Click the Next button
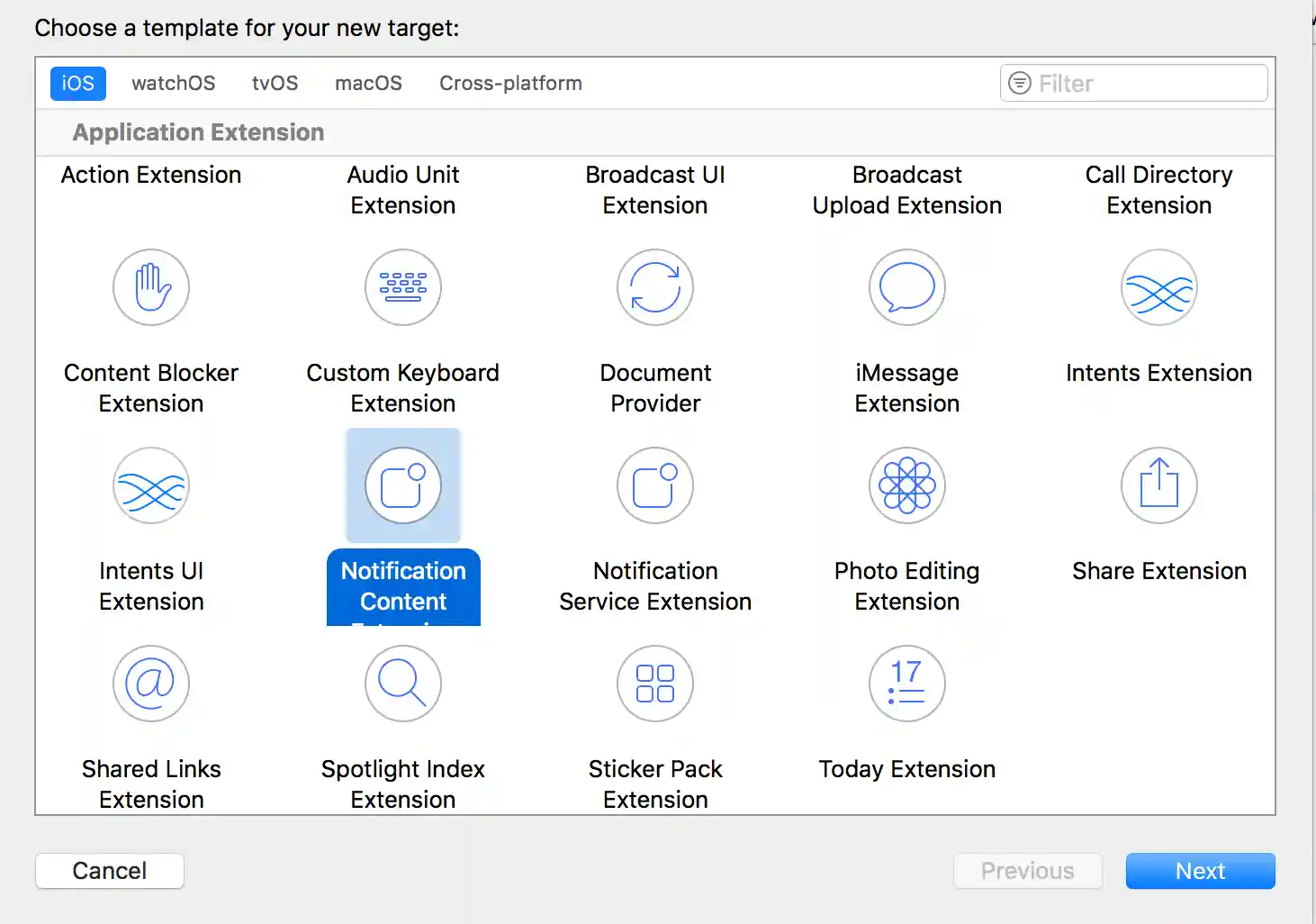 click(x=1200, y=871)
